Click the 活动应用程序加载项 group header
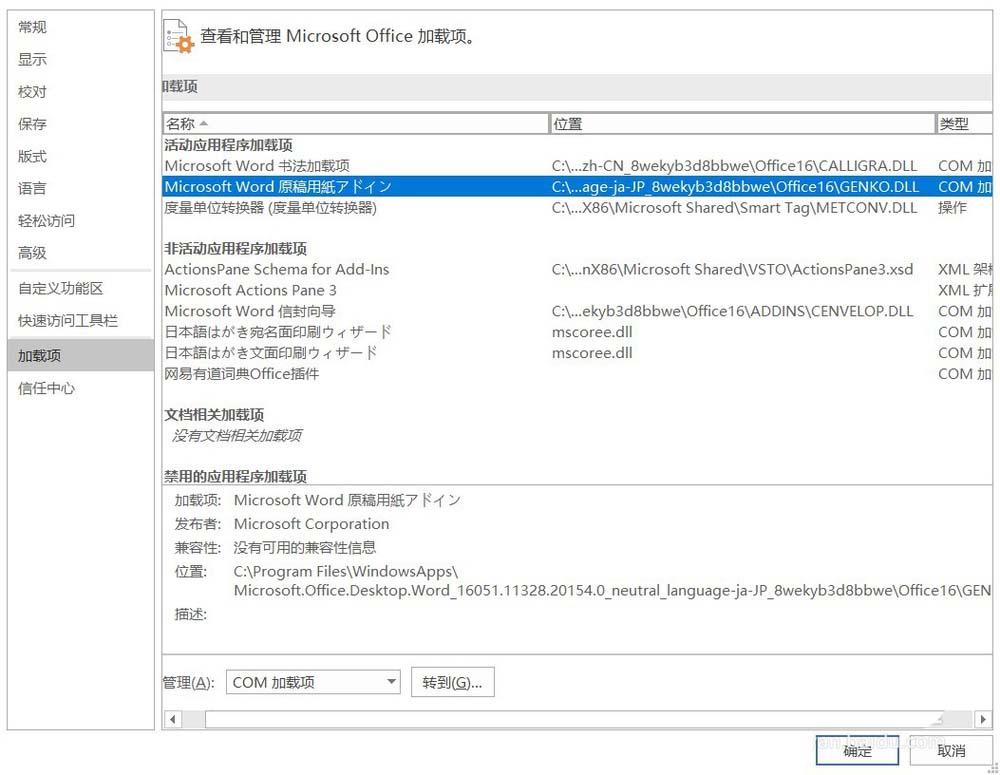 (228, 145)
